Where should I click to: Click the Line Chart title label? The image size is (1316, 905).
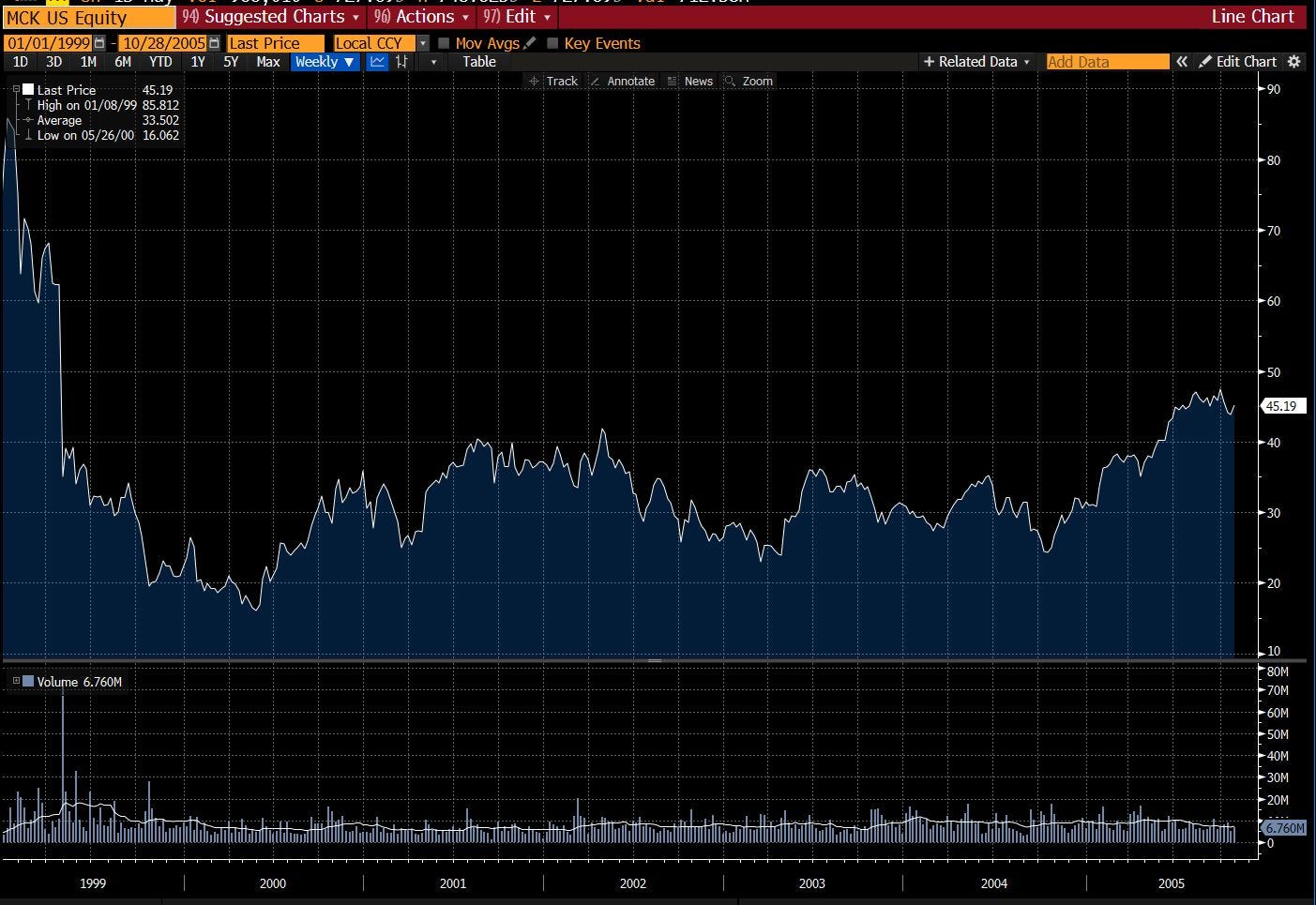point(1252,17)
